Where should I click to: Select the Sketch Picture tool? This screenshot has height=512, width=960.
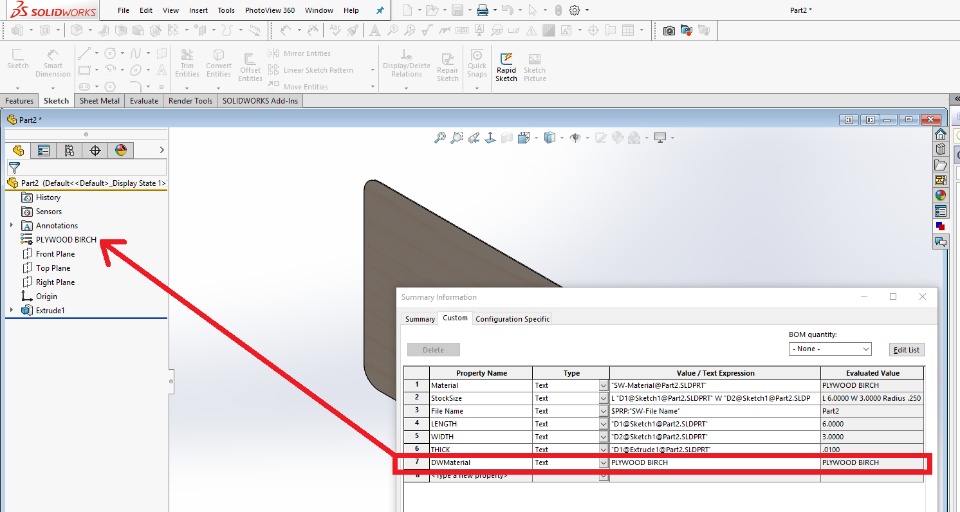coord(534,67)
